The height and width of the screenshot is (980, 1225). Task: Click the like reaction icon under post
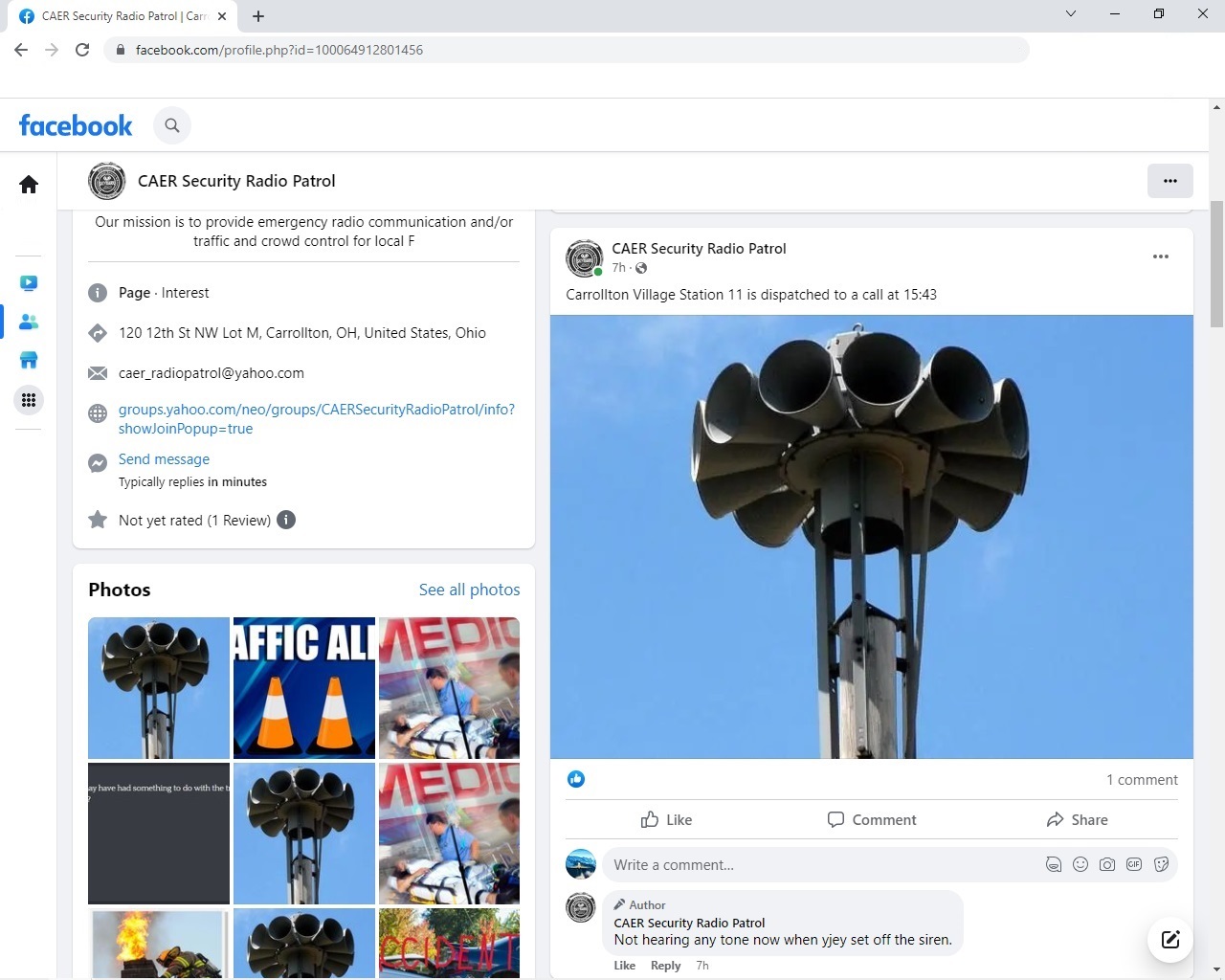point(576,779)
